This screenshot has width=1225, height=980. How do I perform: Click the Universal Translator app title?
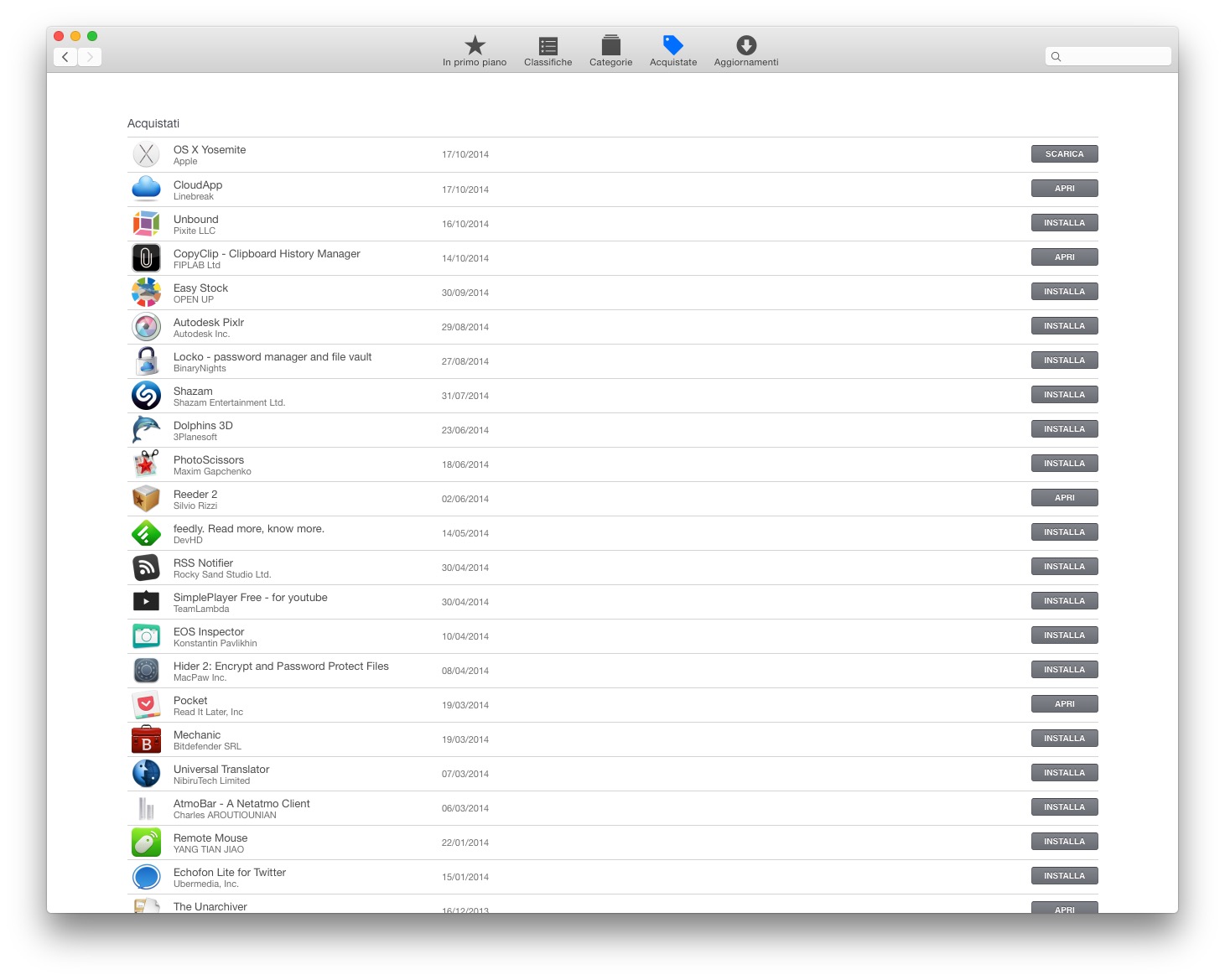pyautogui.click(x=221, y=770)
